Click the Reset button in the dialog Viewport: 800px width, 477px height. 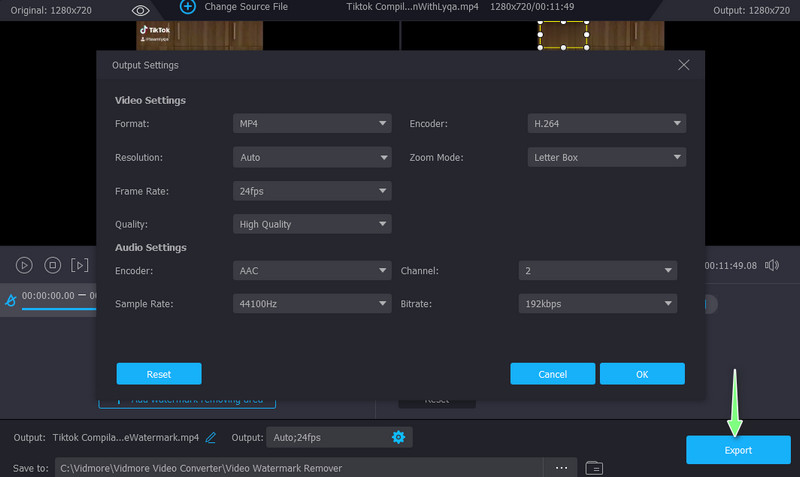[159, 374]
